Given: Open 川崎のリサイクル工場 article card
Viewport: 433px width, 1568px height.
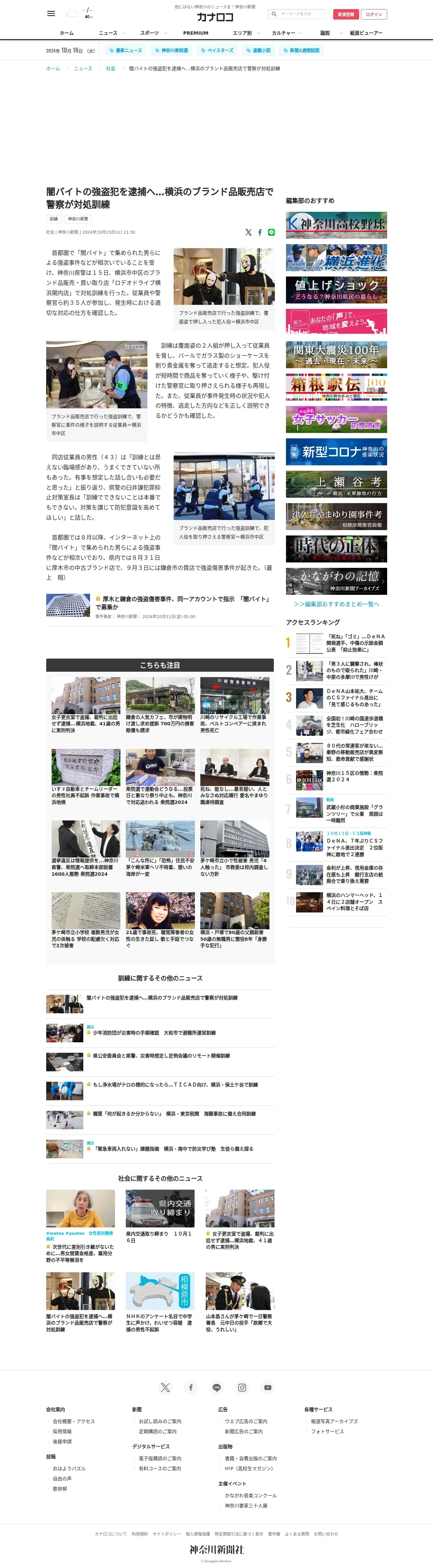Looking at the screenshot, I should coord(234,705).
